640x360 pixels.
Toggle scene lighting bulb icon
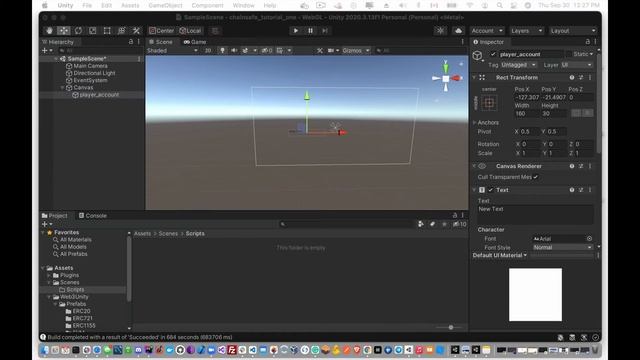(x=222, y=51)
